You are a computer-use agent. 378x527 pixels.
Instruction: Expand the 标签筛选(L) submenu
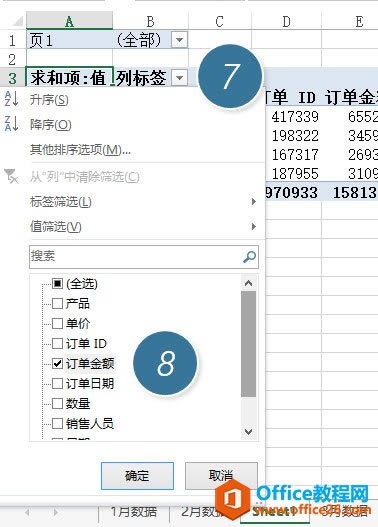coord(143,202)
